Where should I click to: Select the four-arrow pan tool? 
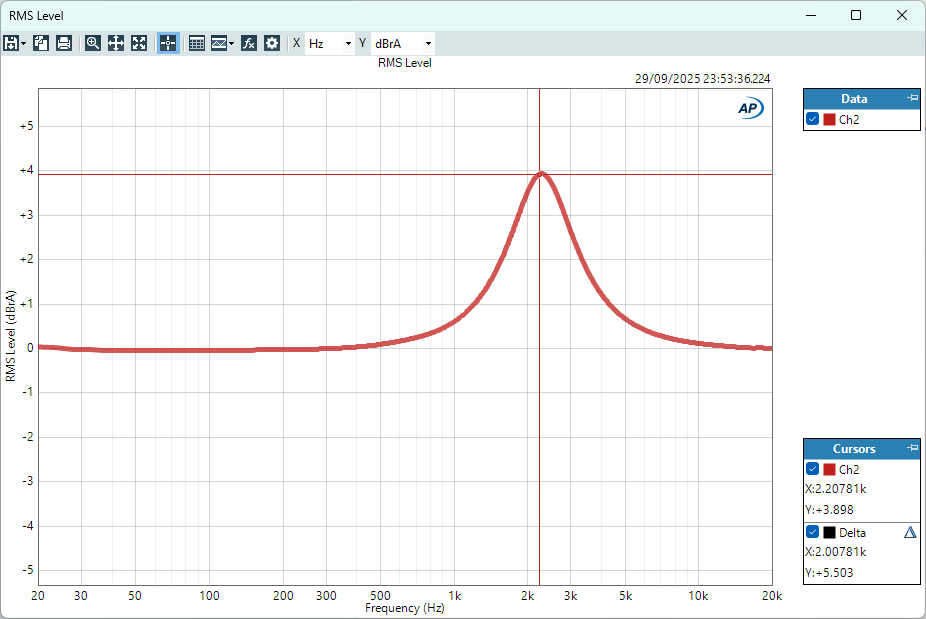116,43
